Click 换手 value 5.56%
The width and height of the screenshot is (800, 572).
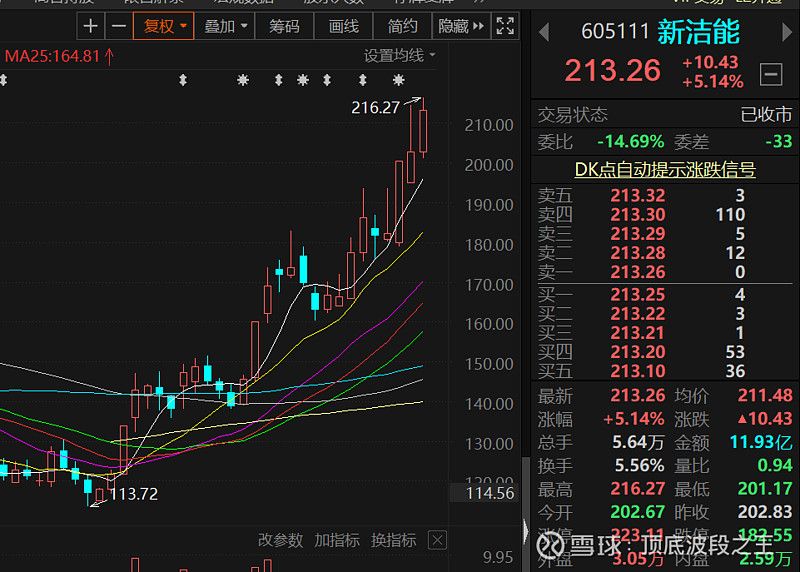click(639, 465)
